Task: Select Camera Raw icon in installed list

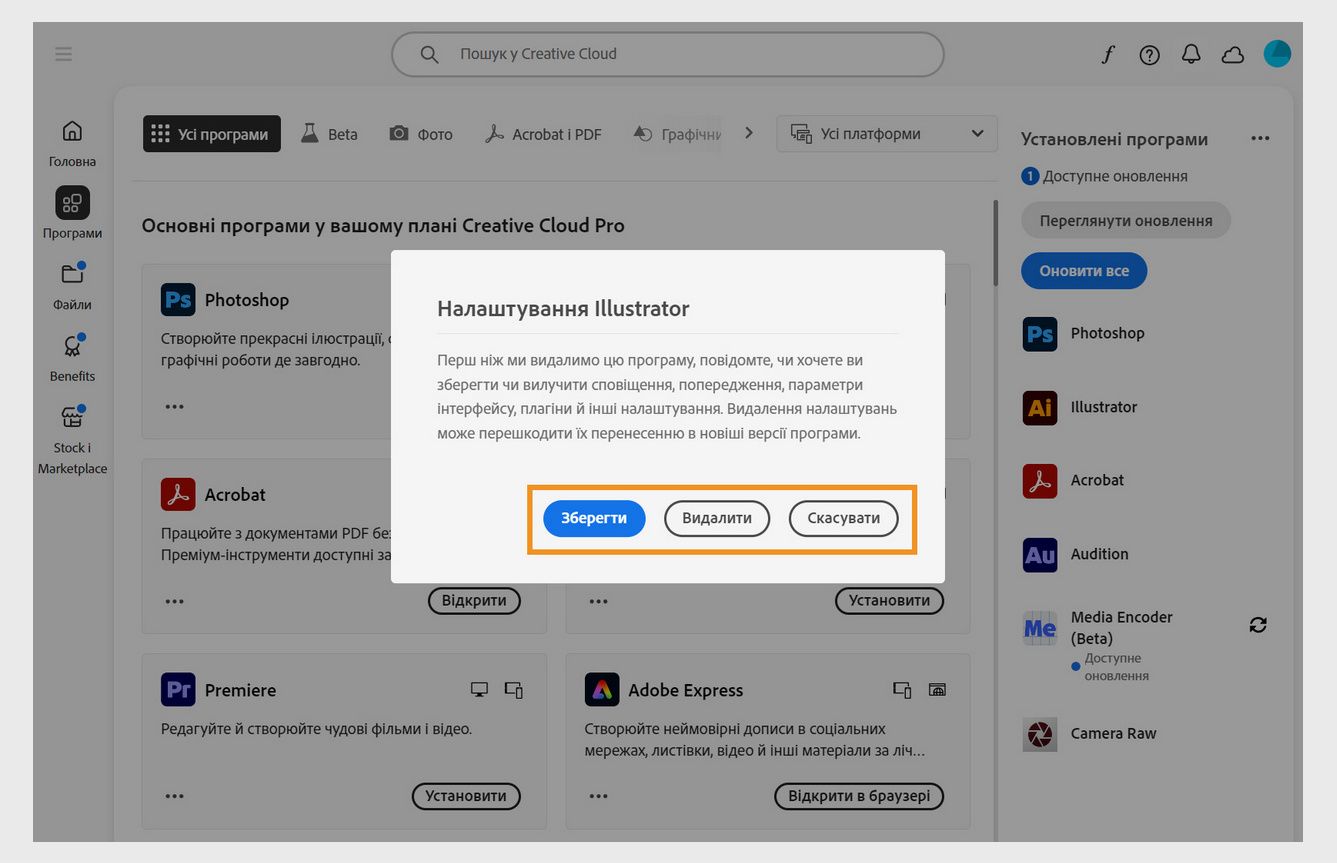Action: pyautogui.click(x=1040, y=734)
